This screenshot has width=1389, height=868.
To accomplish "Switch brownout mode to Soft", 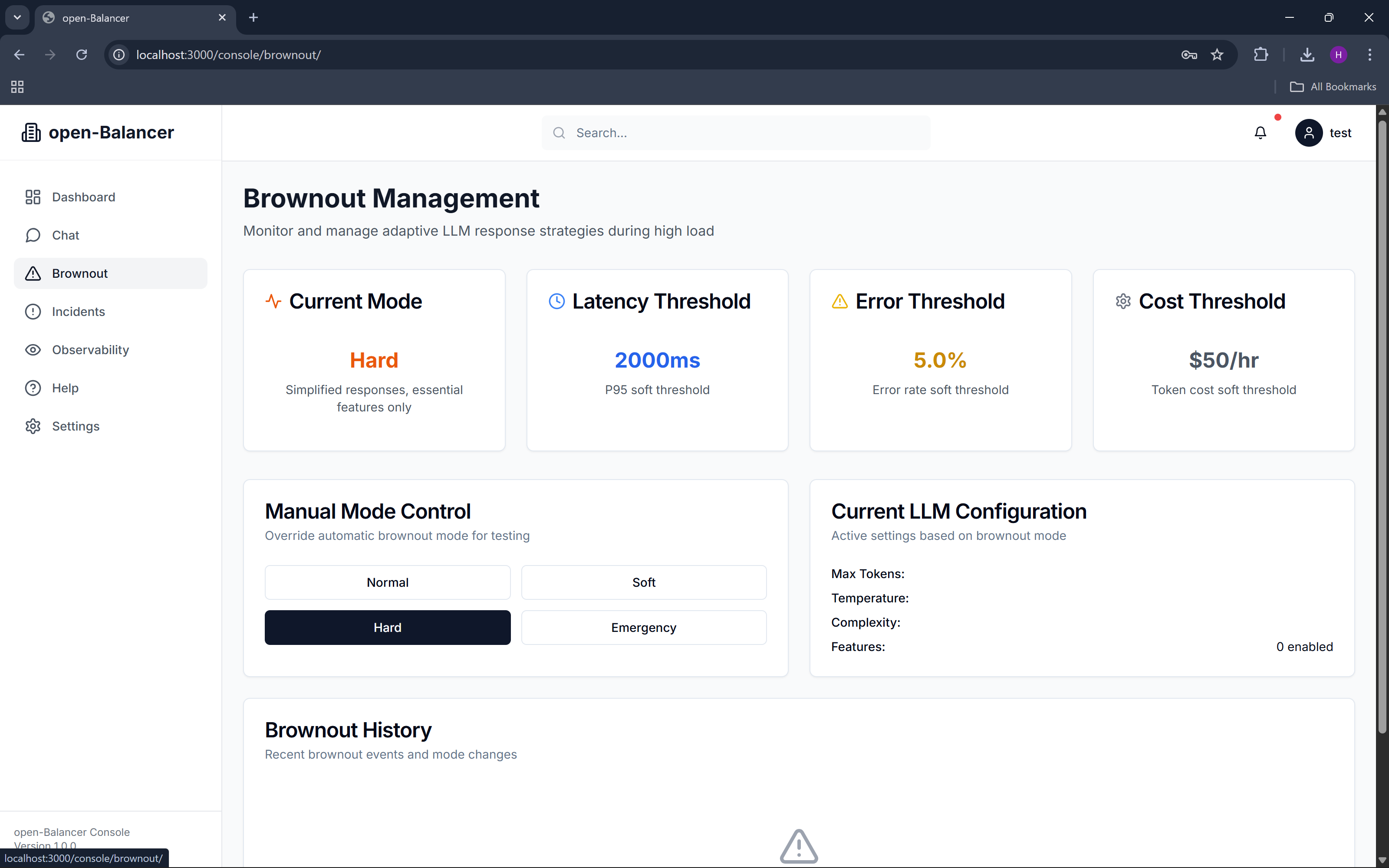I will click(643, 582).
